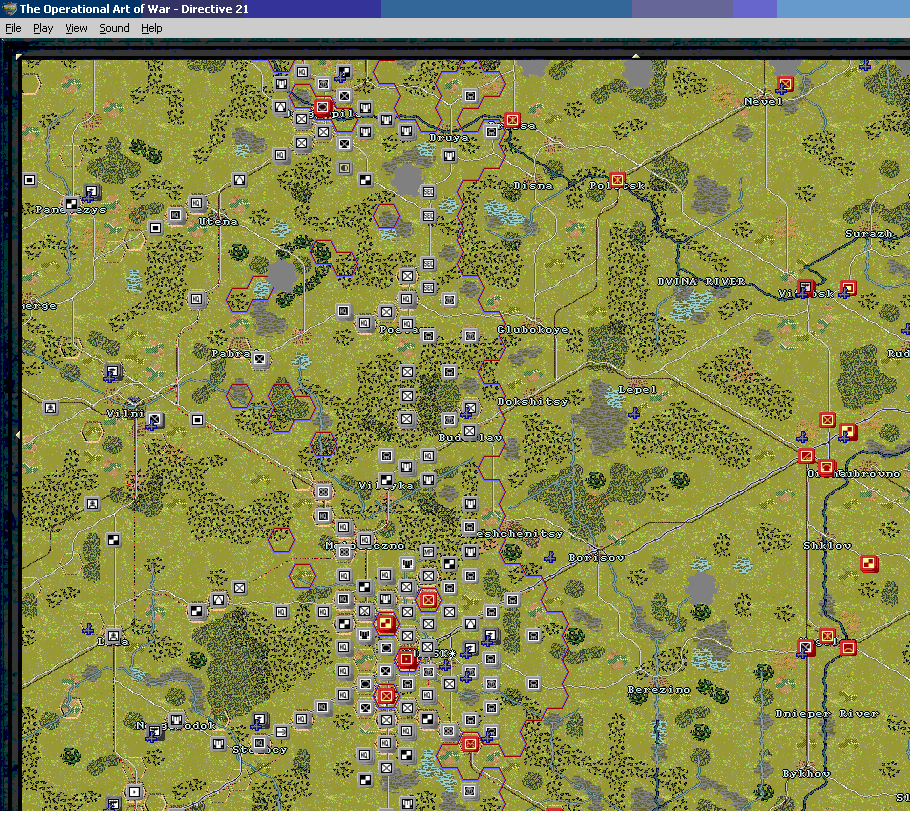Select the red checkered armor unit northwest of Minsk
The height and width of the screenshot is (815, 910).
[x=385, y=624]
